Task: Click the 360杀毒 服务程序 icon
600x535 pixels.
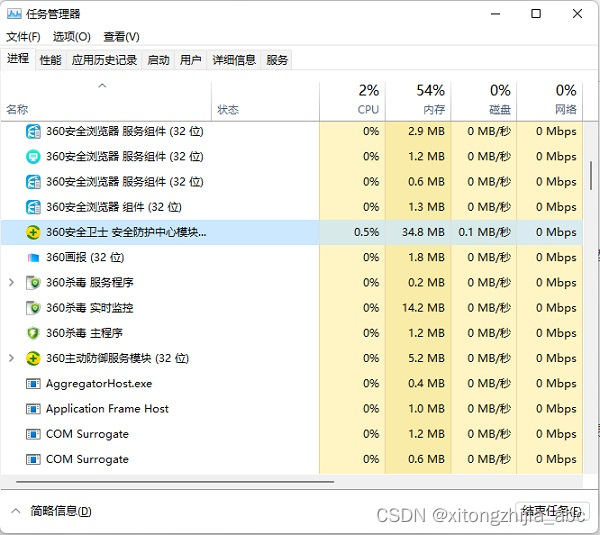Action: 33,283
